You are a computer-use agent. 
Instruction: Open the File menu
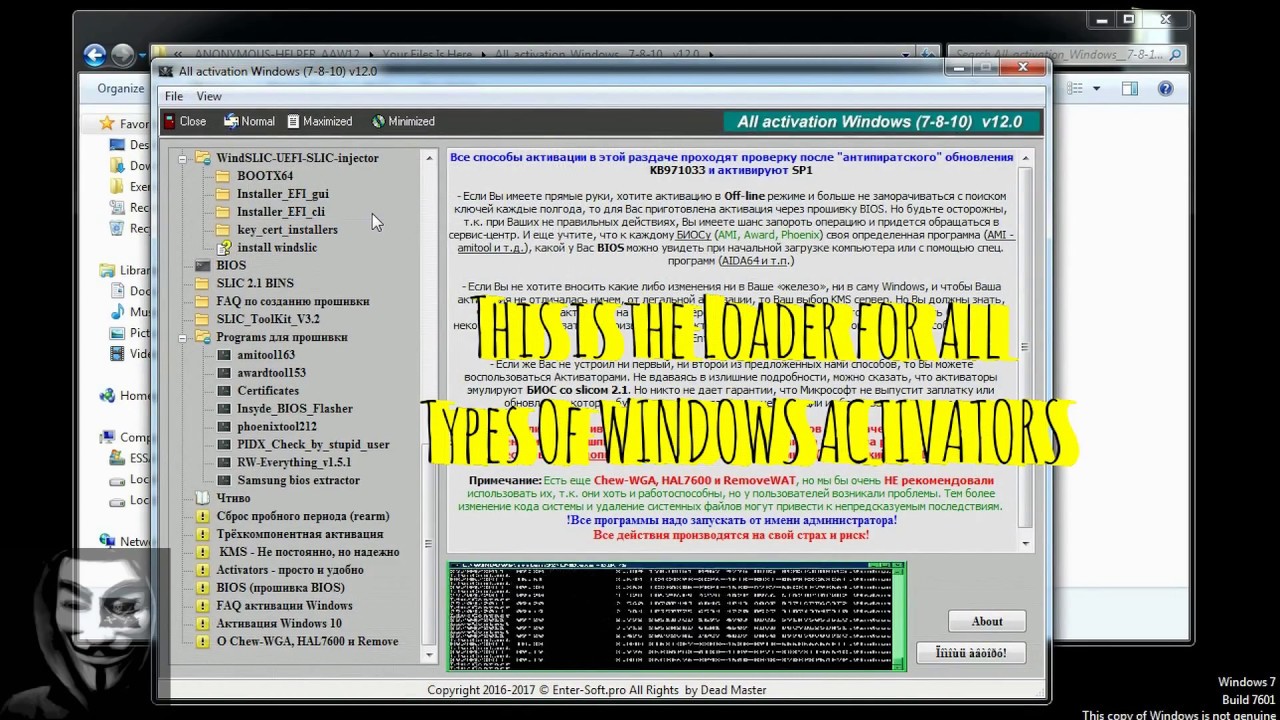[174, 96]
